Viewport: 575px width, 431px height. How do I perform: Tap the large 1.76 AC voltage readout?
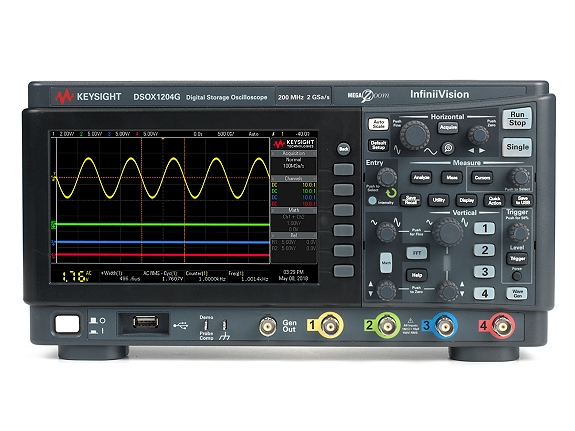(76, 276)
